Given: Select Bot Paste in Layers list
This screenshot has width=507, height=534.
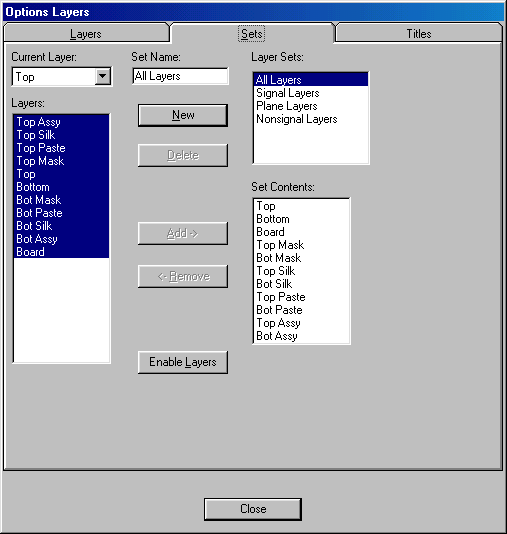Looking at the screenshot, I should tap(61, 213).
